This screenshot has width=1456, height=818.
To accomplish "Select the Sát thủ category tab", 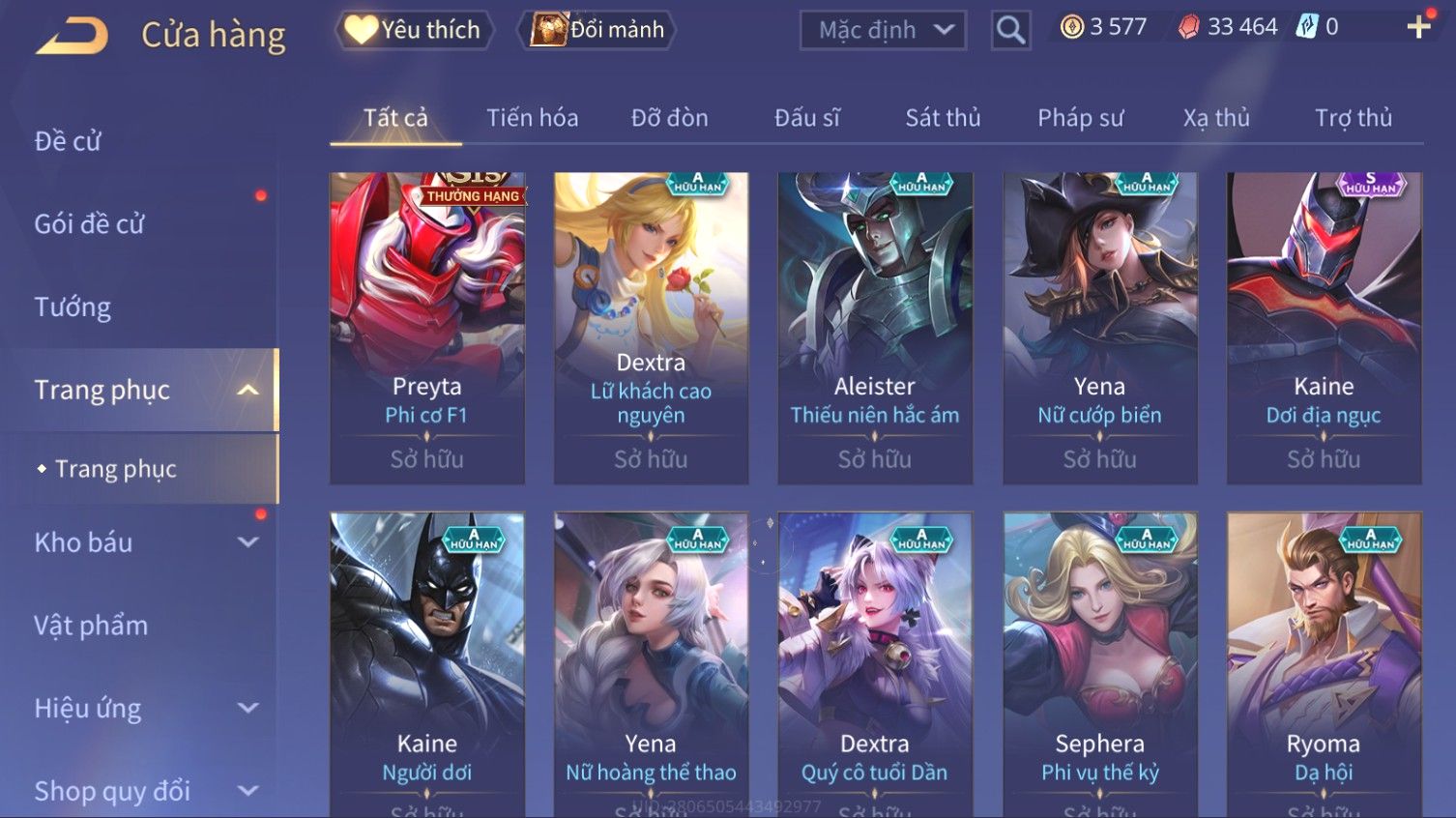I will tap(943, 118).
